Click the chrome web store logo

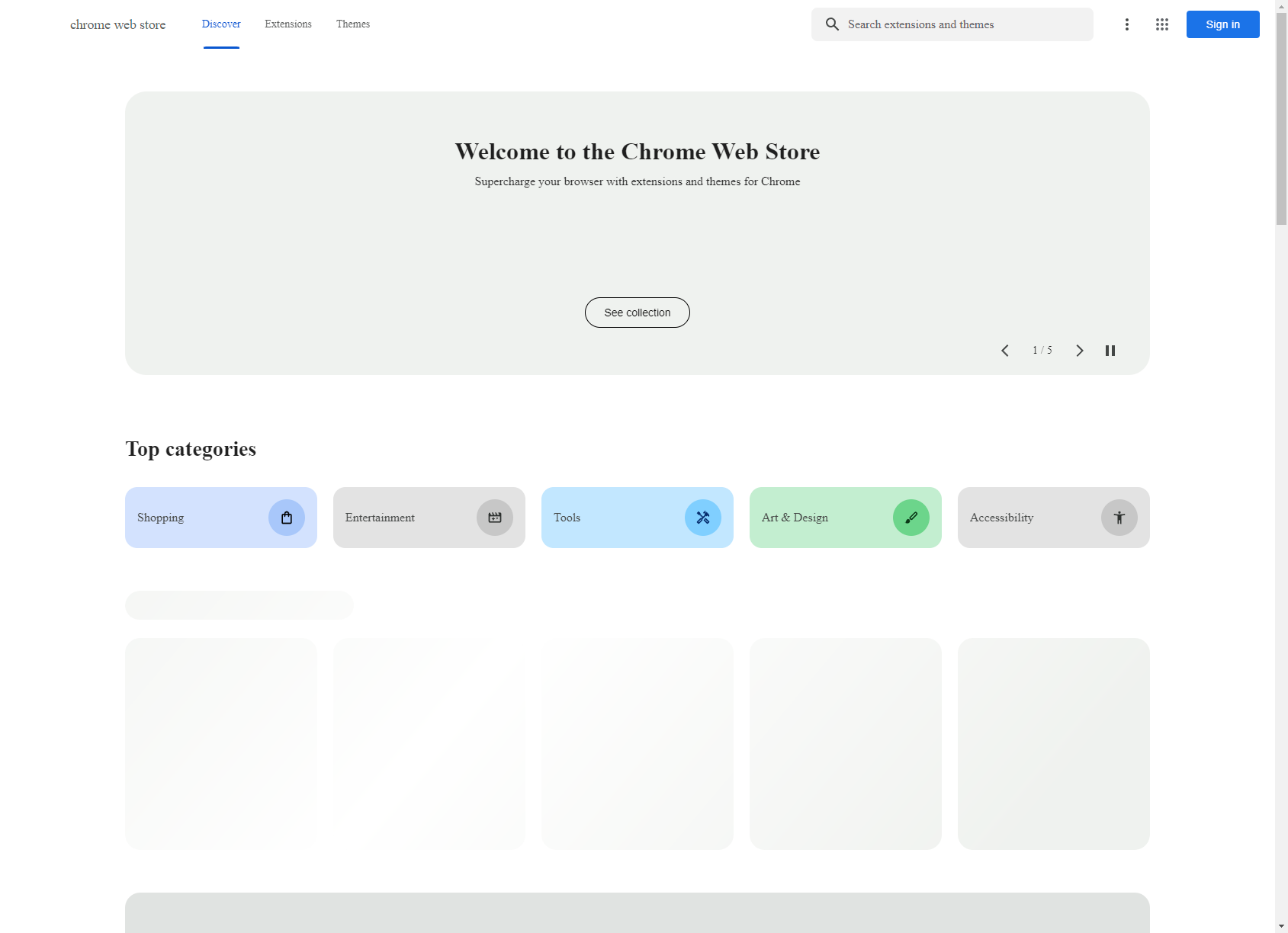(118, 24)
